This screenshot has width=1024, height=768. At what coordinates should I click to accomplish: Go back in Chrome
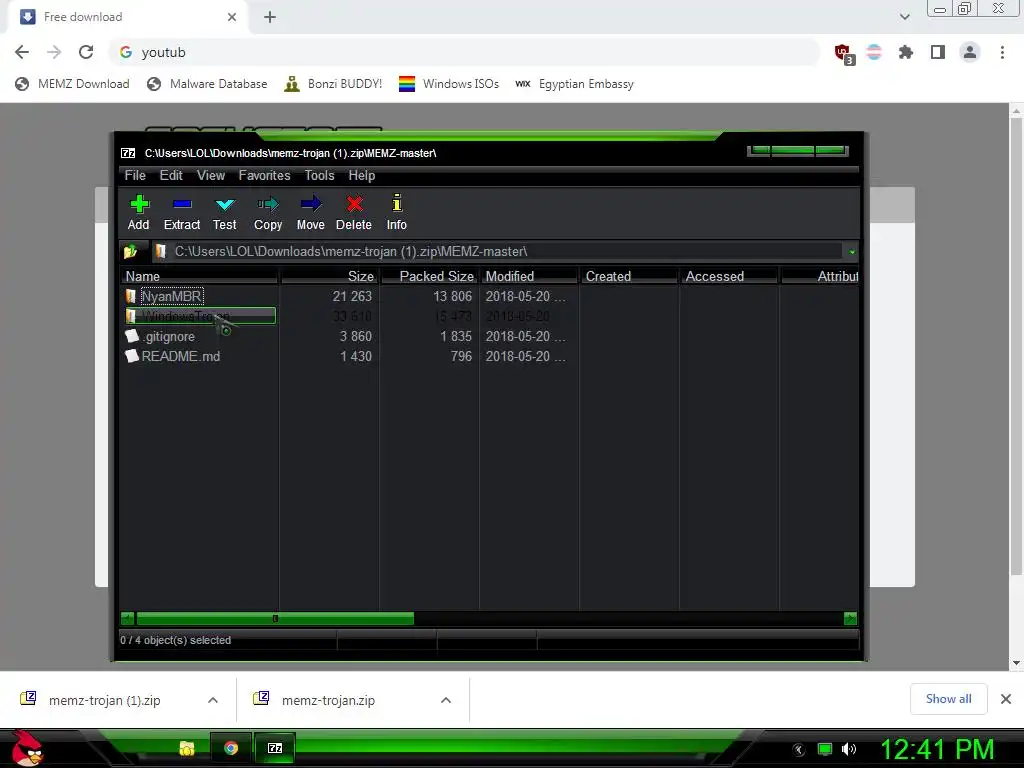click(22, 52)
